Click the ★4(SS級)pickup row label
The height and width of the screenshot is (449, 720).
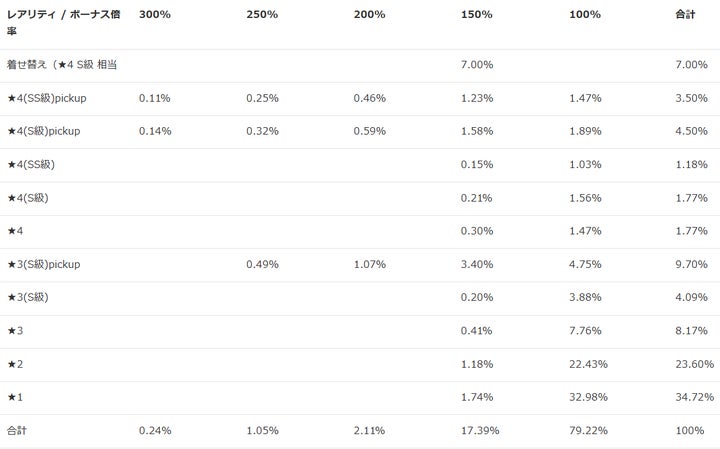click(49, 98)
